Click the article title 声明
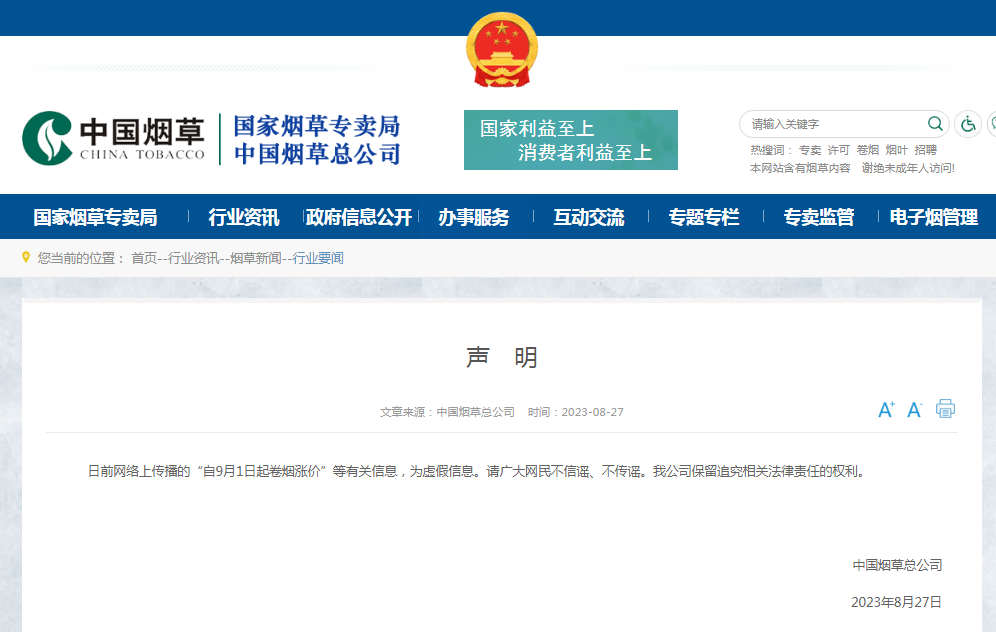Screen dimensions: 996x632 tap(502, 357)
